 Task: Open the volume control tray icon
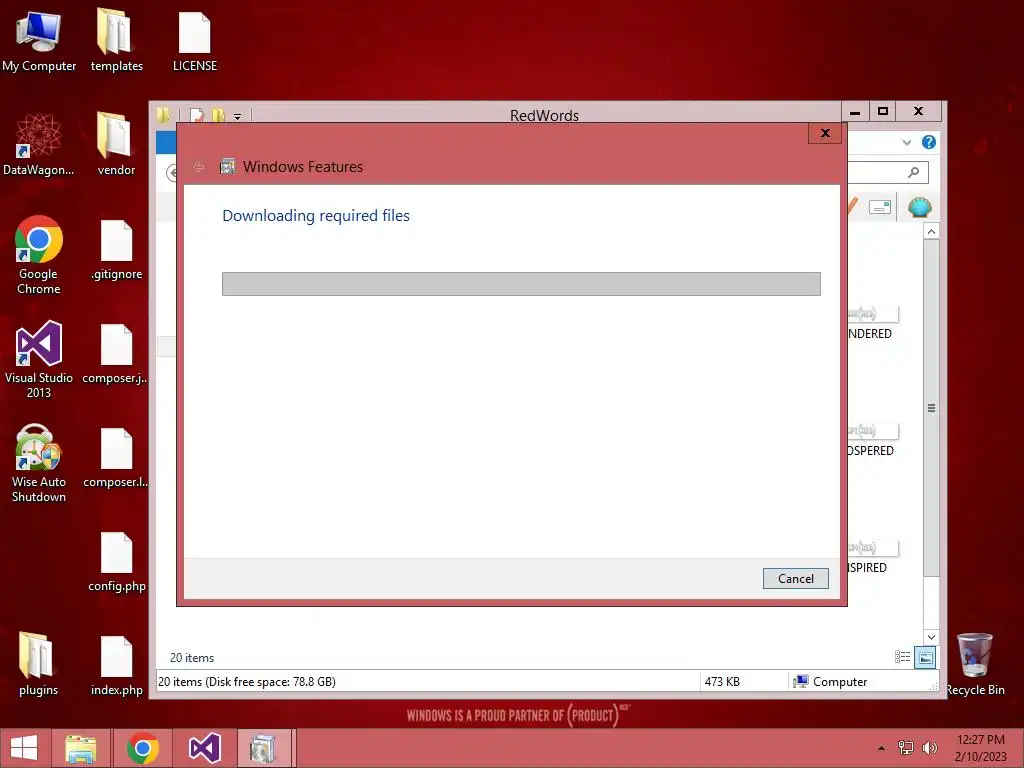[x=929, y=748]
